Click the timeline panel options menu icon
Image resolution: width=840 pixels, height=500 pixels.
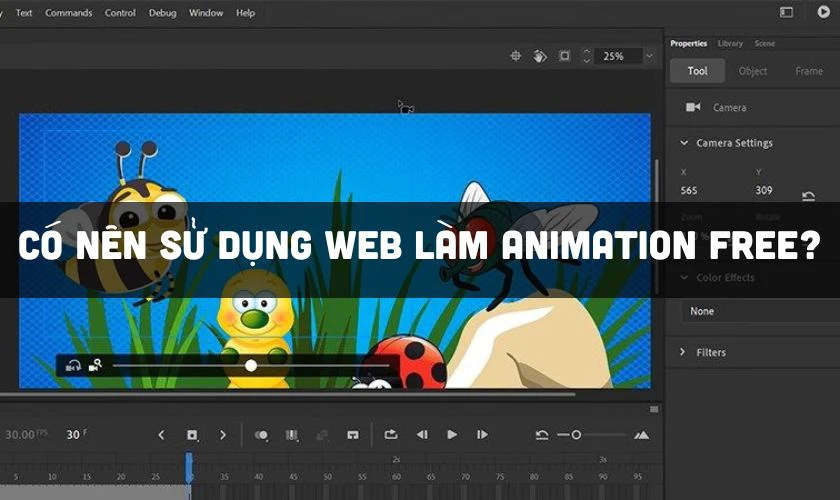[654, 409]
